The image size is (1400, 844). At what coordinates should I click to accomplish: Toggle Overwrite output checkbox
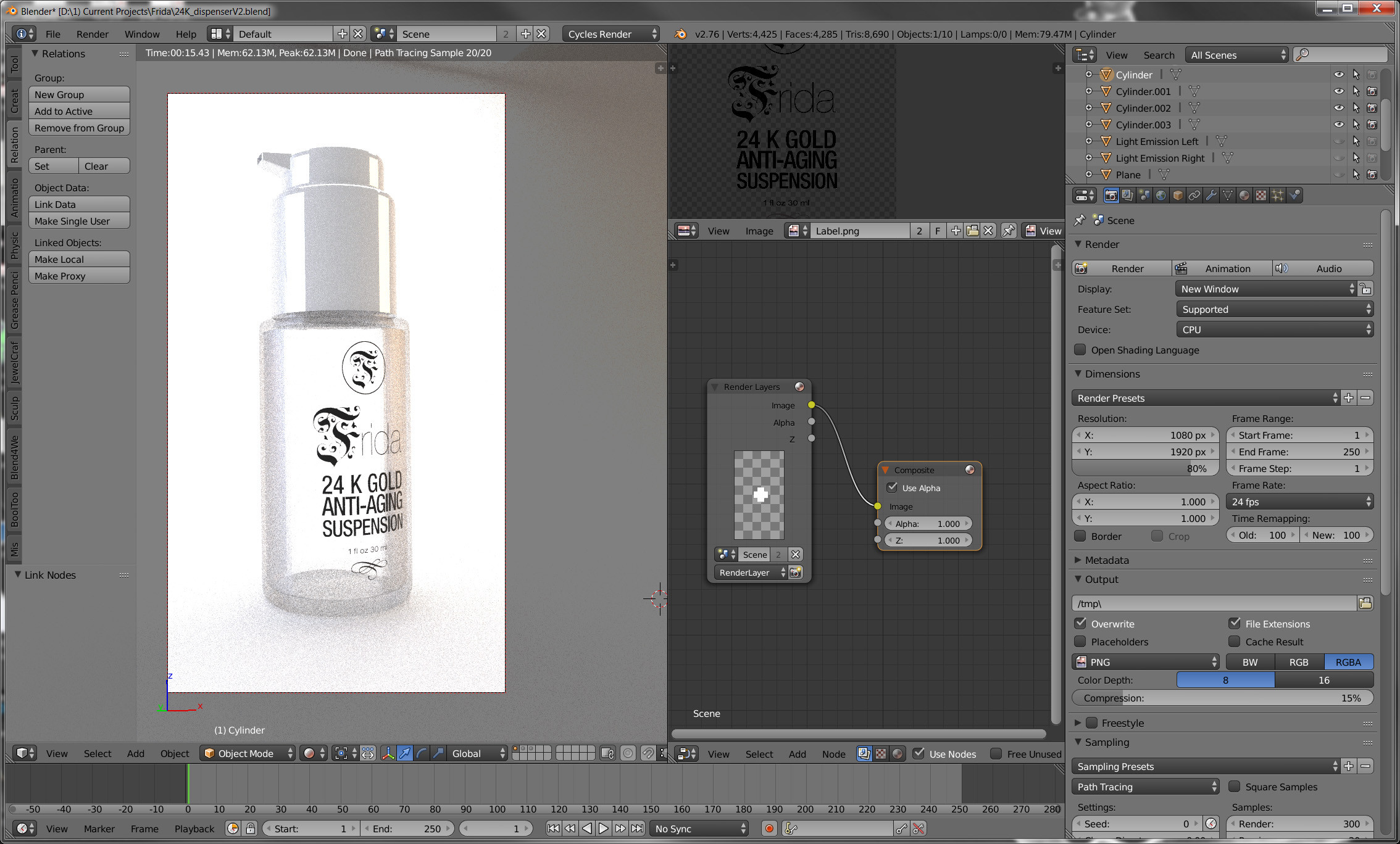point(1083,623)
